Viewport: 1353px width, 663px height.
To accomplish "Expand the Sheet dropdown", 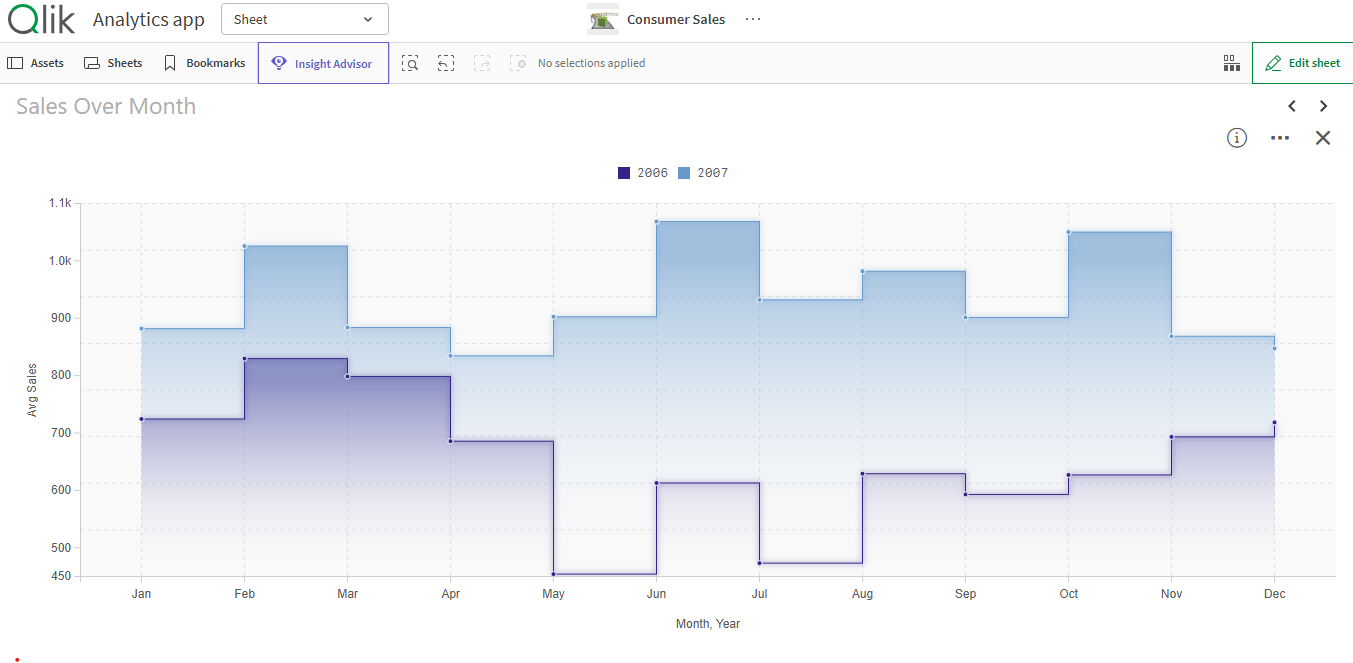I will (304, 19).
